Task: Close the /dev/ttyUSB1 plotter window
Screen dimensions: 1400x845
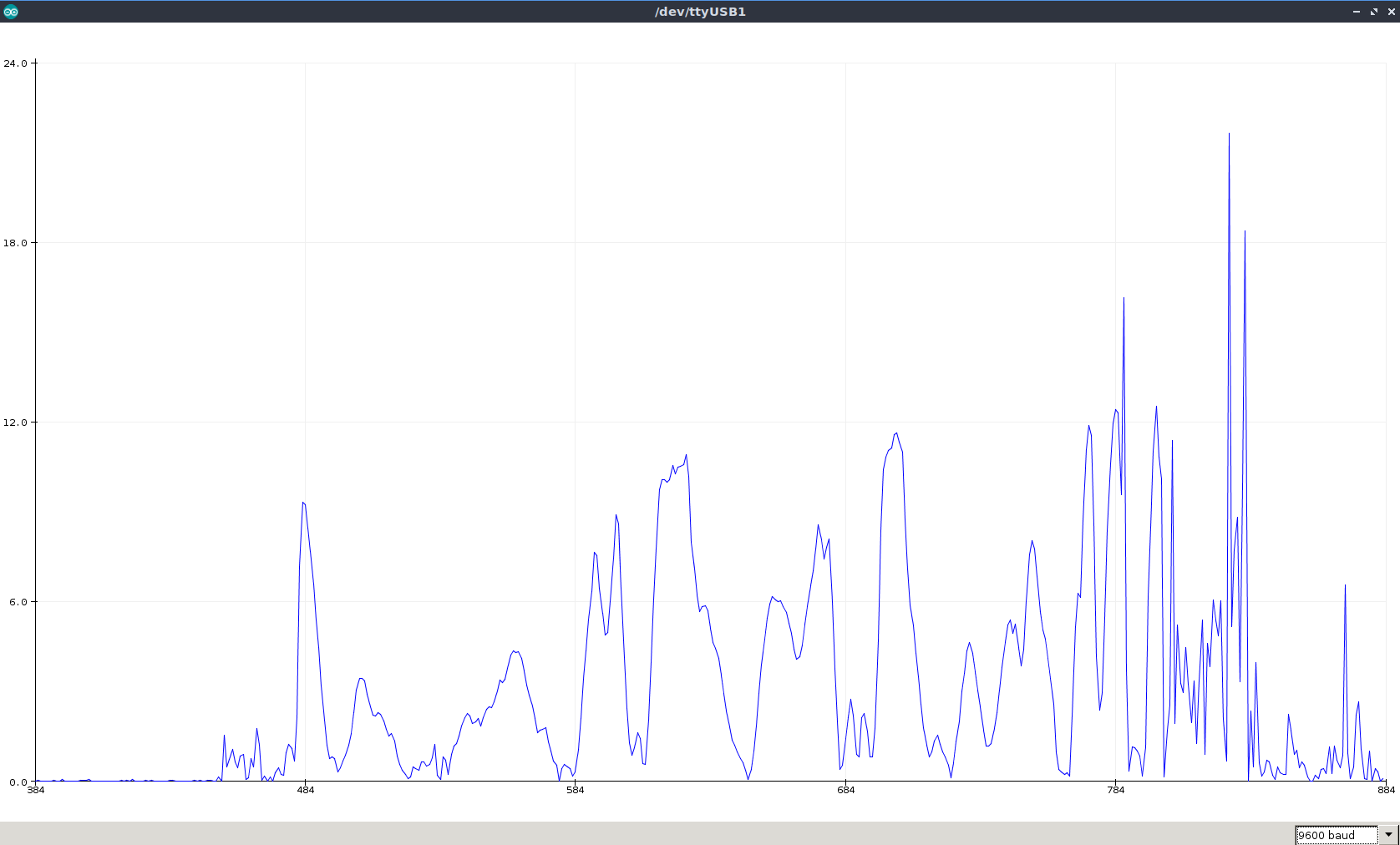Action: click(x=1391, y=12)
